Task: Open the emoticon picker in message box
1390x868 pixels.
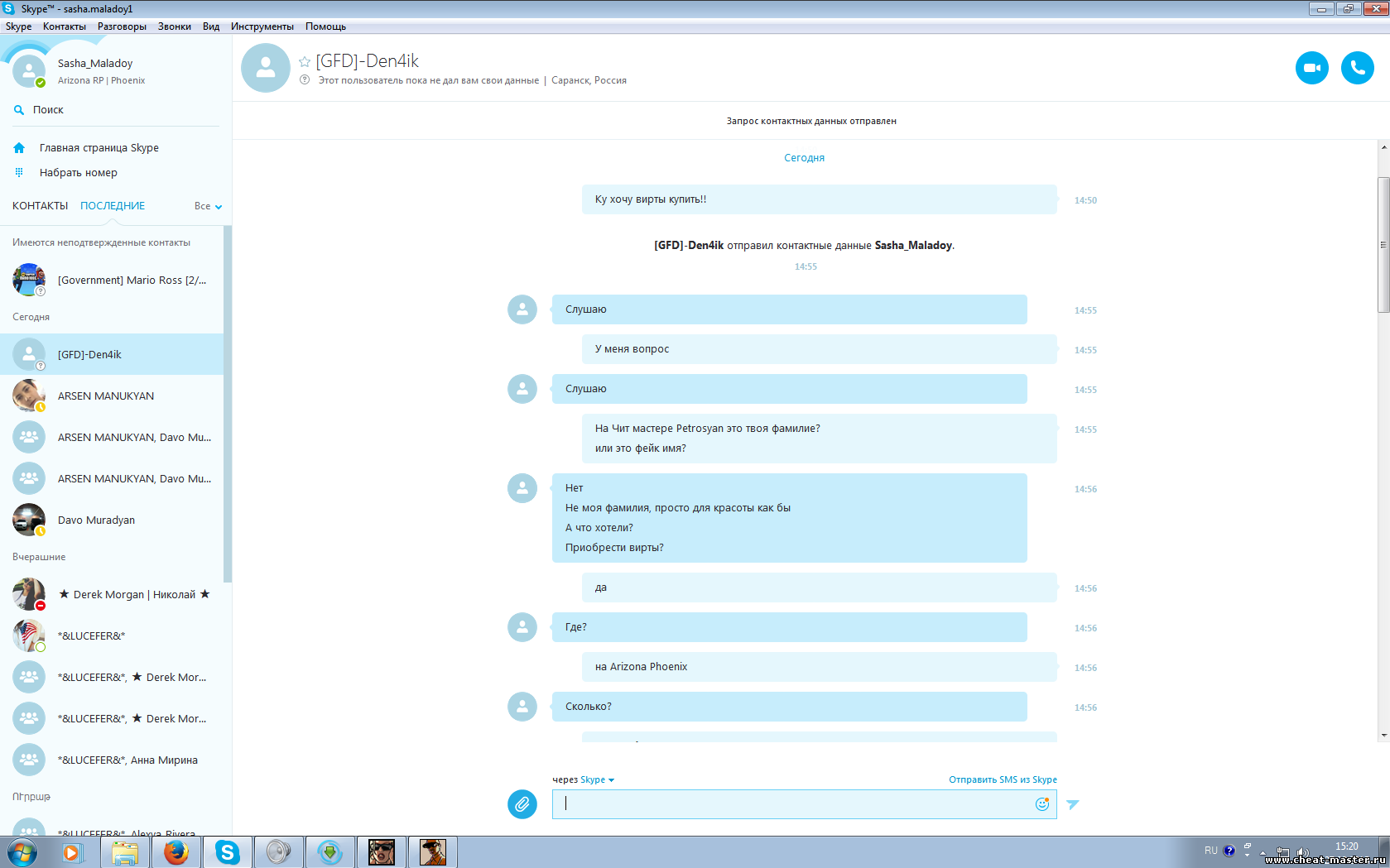Action: pyautogui.click(x=1041, y=803)
